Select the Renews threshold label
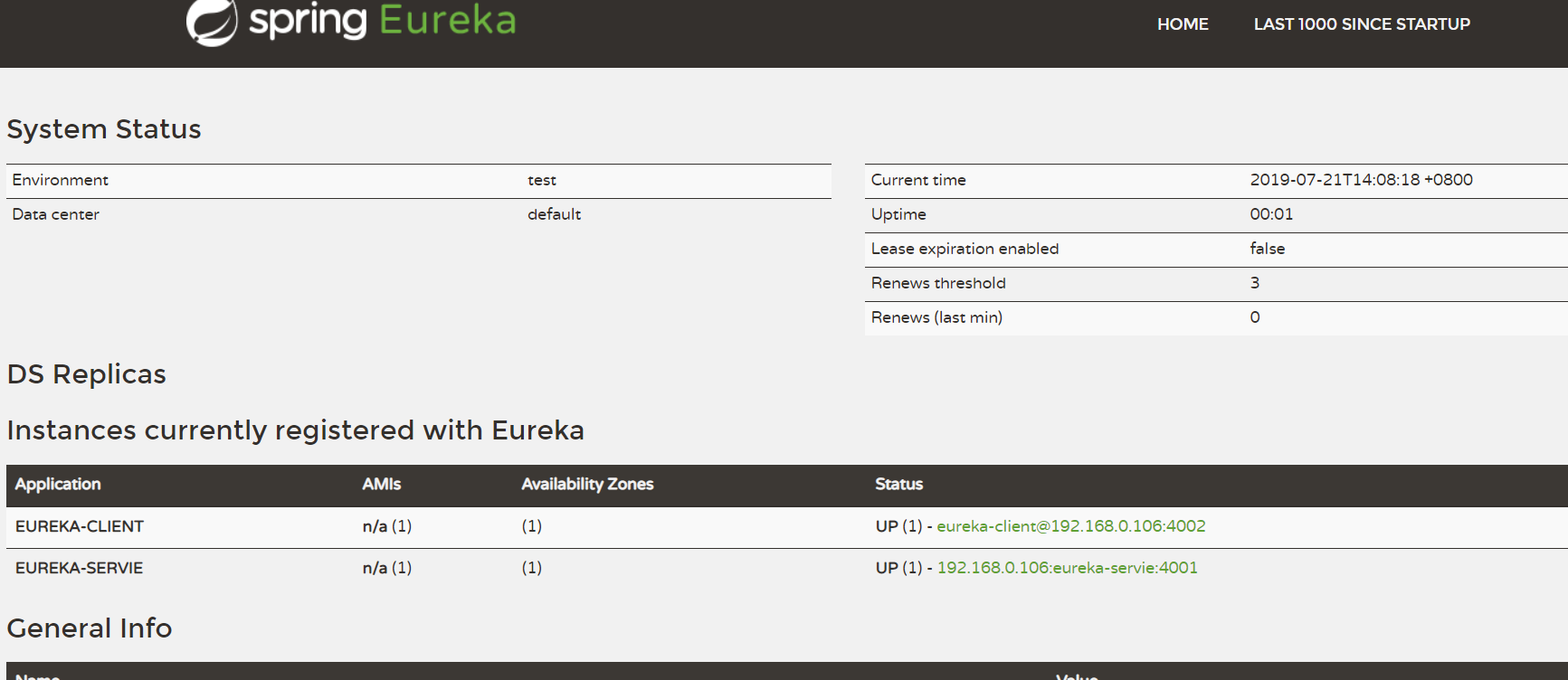The height and width of the screenshot is (680, 1568). click(938, 283)
